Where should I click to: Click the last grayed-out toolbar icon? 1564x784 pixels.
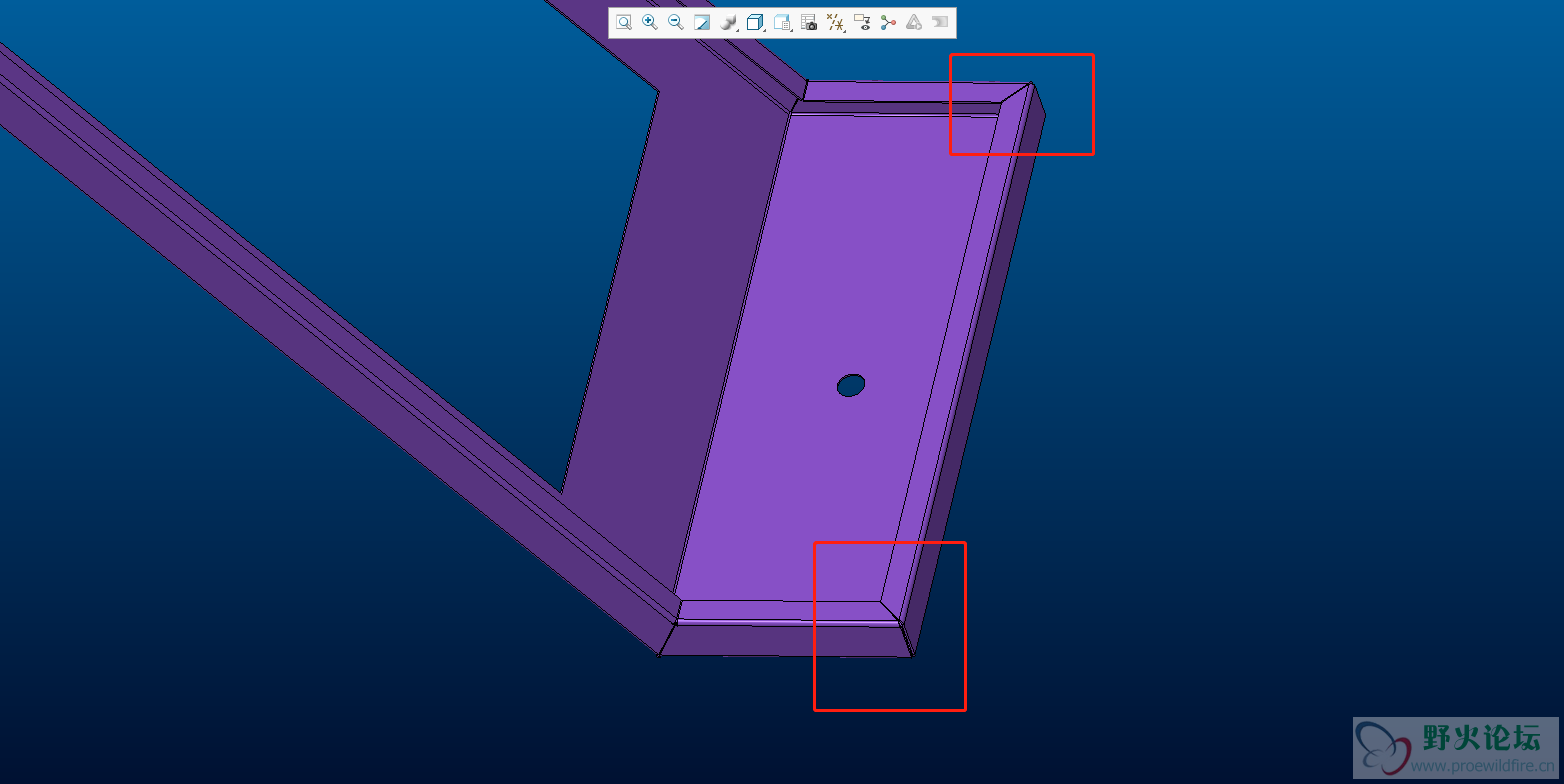(x=940, y=22)
